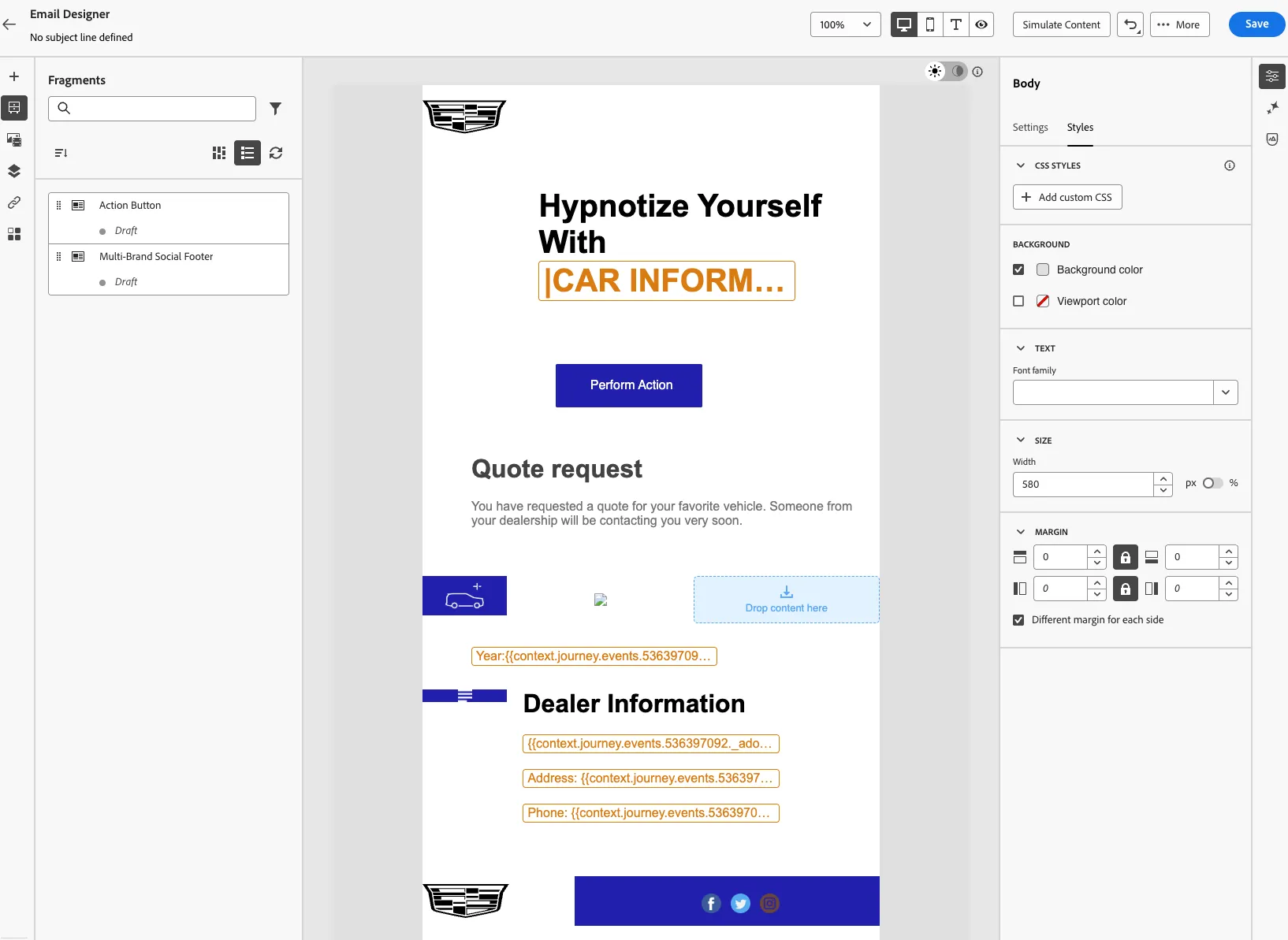The height and width of the screenshot is (940, 1288).
Task: Select desktop preview mode
Action: (x=904, y=24)
